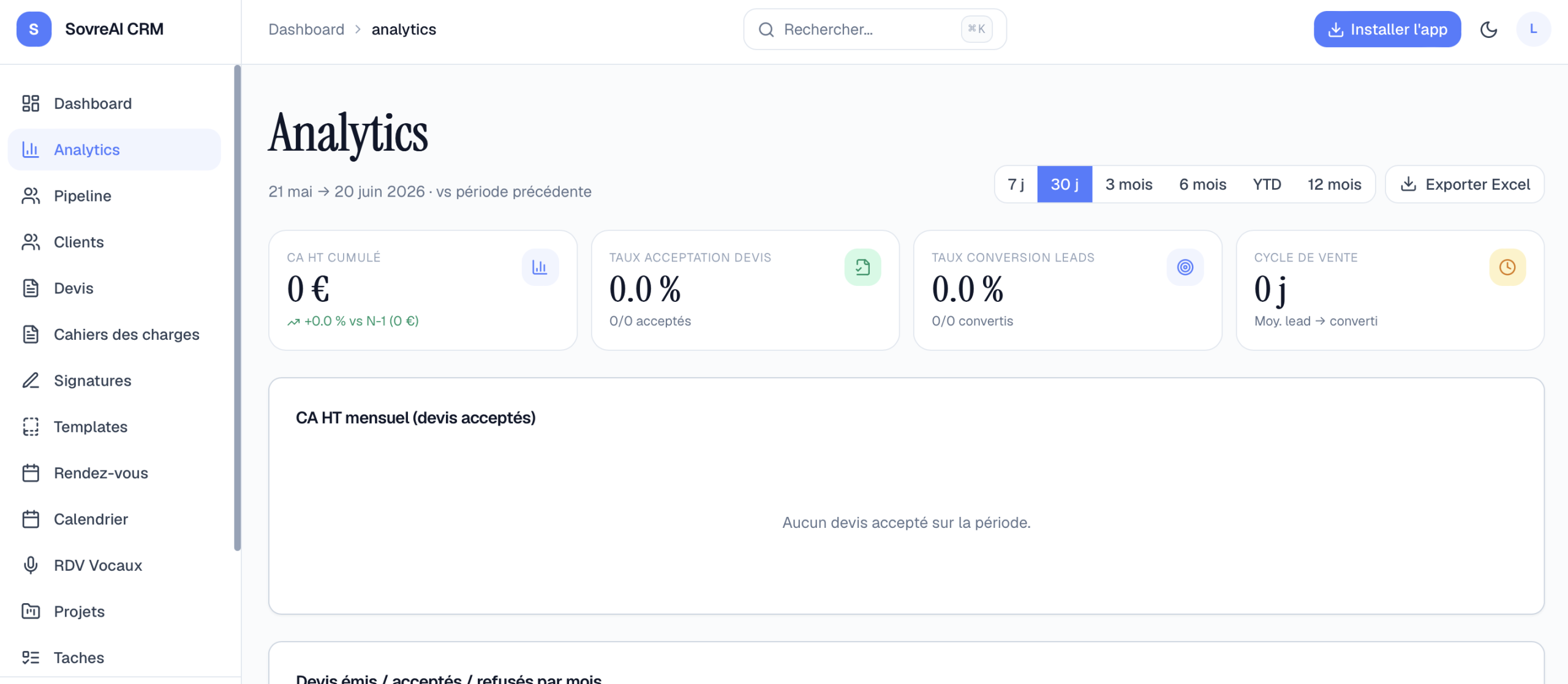
Task: Click the CA HT cumulé chart icon
Action: (540, 267)
